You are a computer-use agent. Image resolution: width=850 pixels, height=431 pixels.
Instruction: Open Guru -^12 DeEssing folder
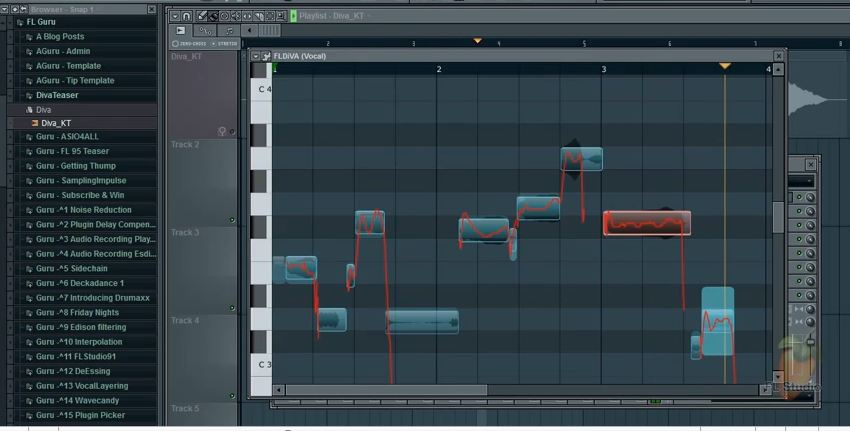click(73, 371)
